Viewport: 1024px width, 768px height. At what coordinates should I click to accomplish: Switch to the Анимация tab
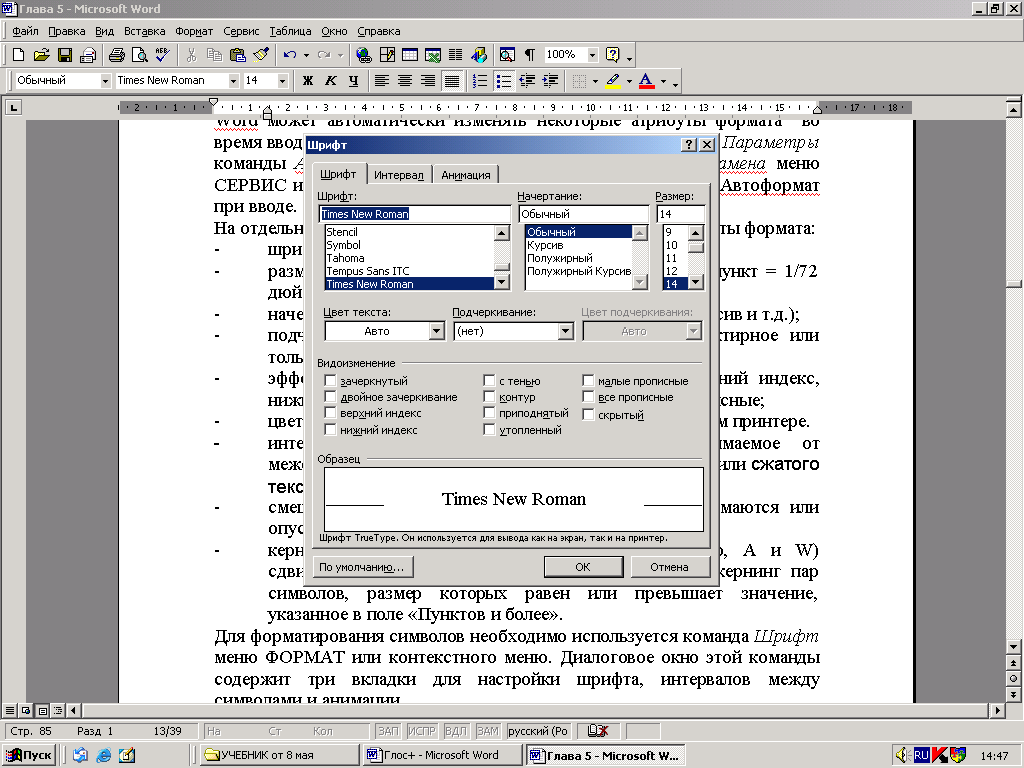click(466, 175)
